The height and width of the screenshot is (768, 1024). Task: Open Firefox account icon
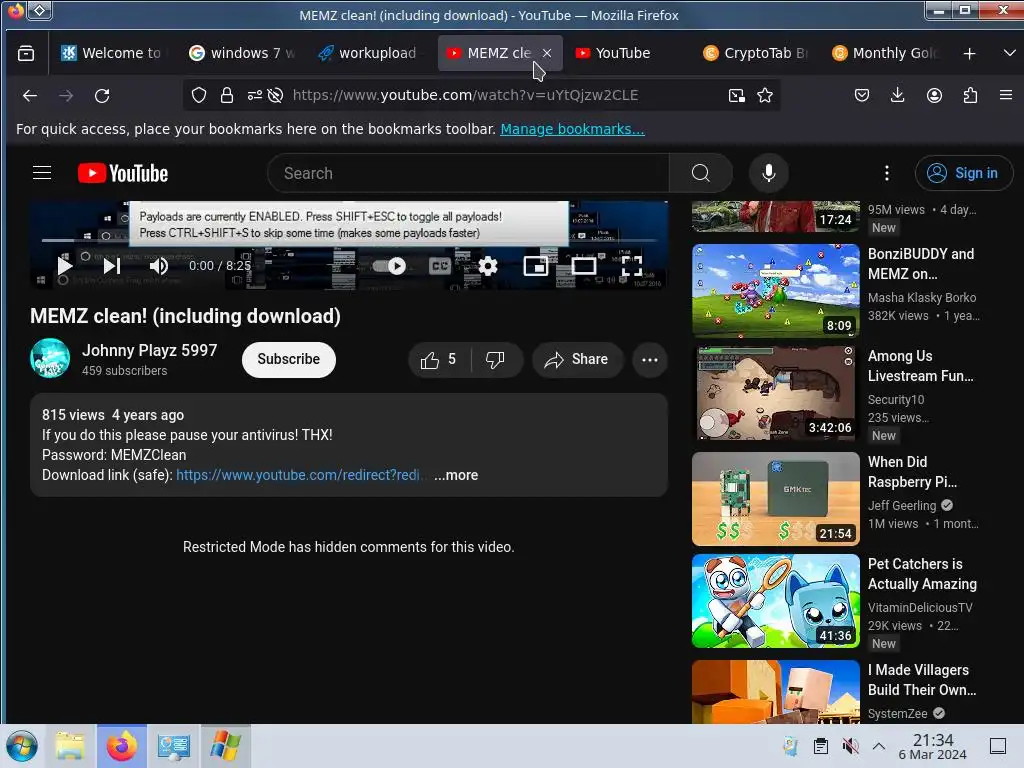(x=935, y=95)
